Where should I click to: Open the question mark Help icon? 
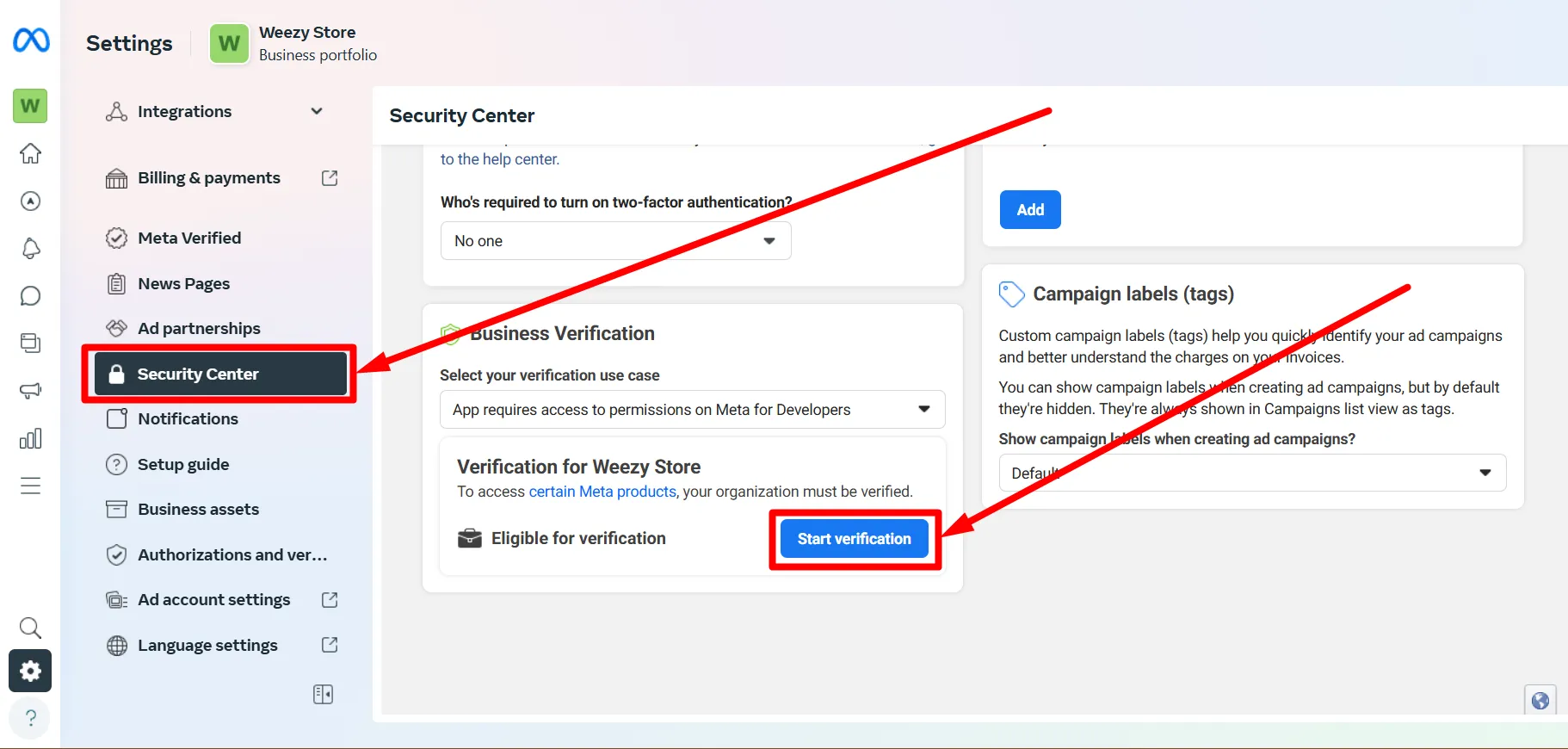tap(30, 717)
